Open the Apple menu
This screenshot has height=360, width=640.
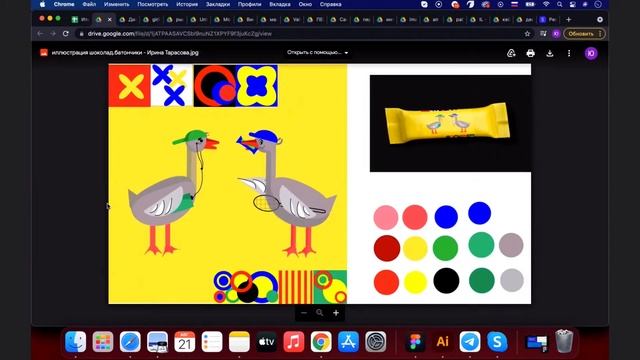pos(42,4)
